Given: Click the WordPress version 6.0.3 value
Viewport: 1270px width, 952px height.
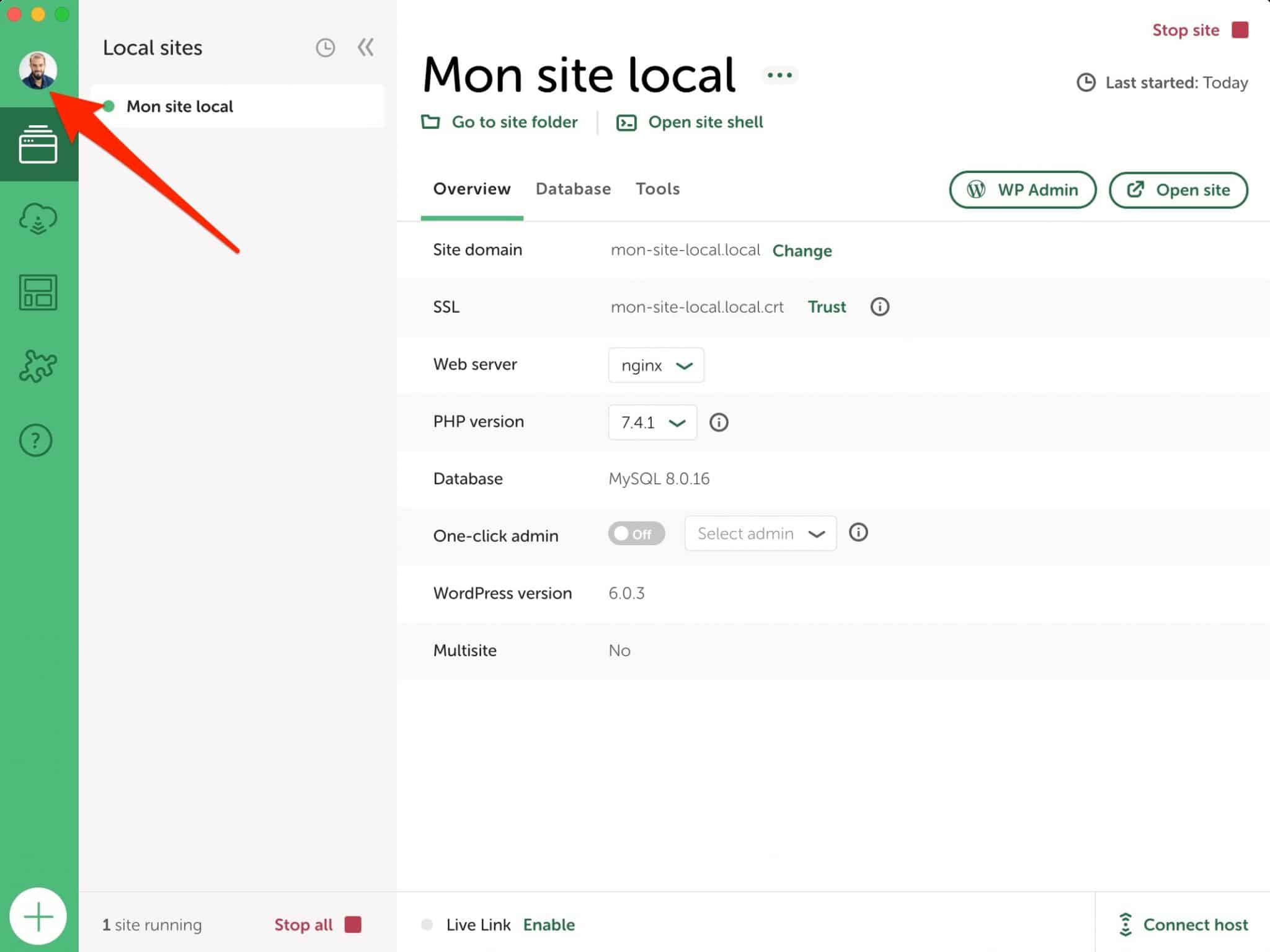Looking at the screenshot, I should pos(626,593).
